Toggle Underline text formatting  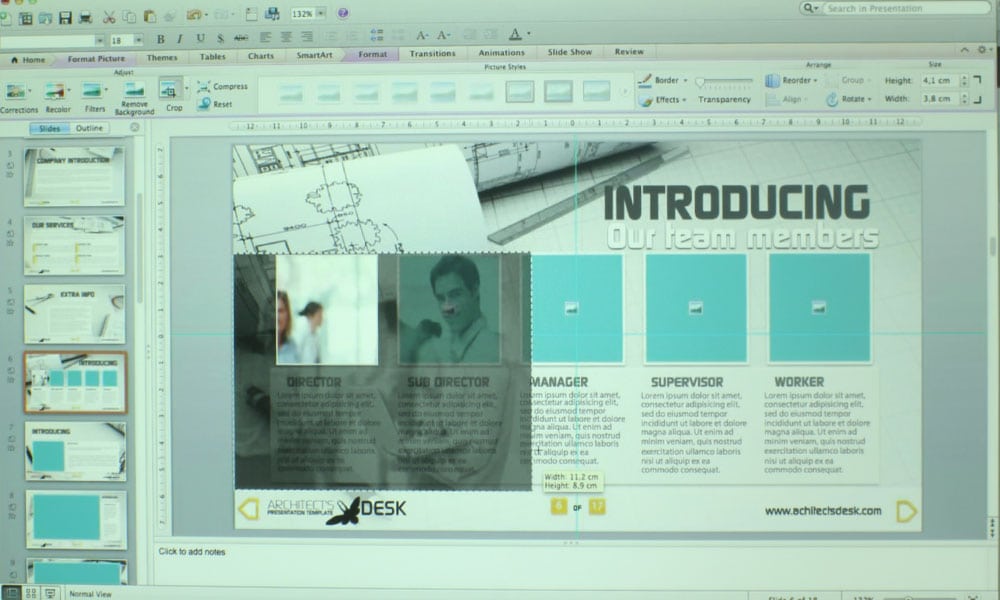[199, 39]
